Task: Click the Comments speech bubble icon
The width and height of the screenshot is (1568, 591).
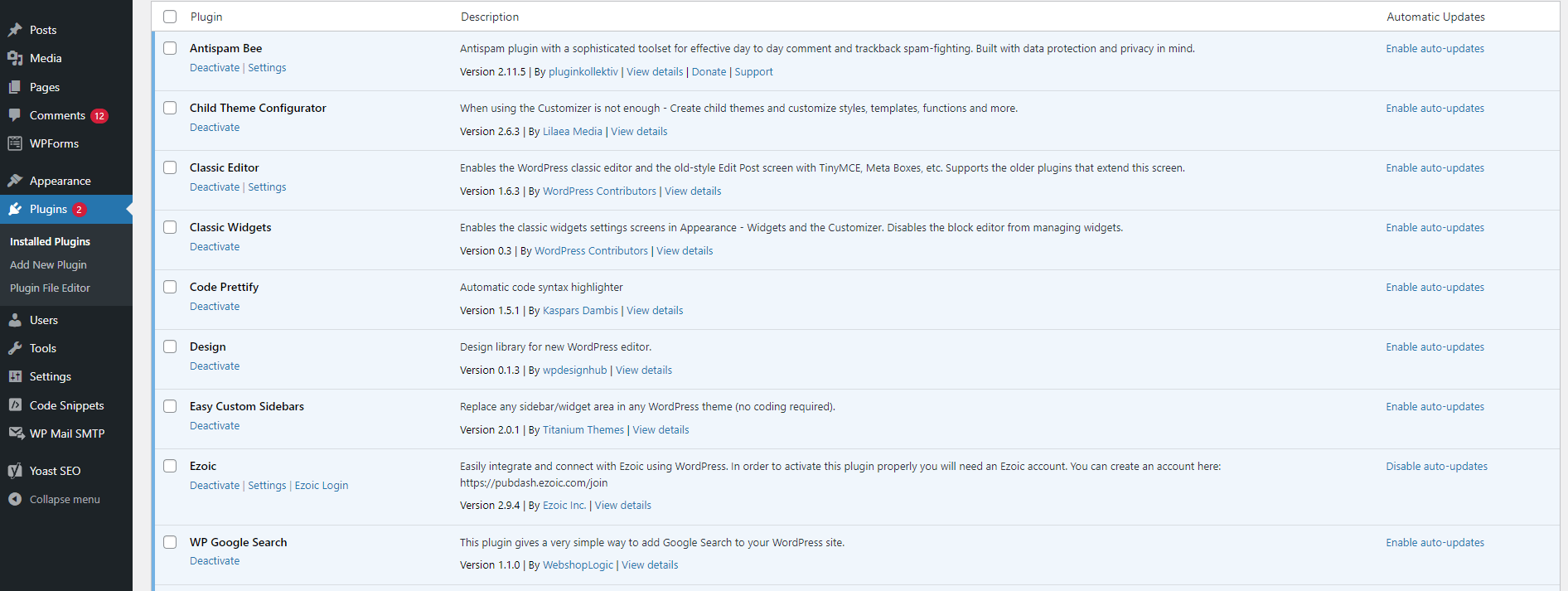Action: (15, 115)
